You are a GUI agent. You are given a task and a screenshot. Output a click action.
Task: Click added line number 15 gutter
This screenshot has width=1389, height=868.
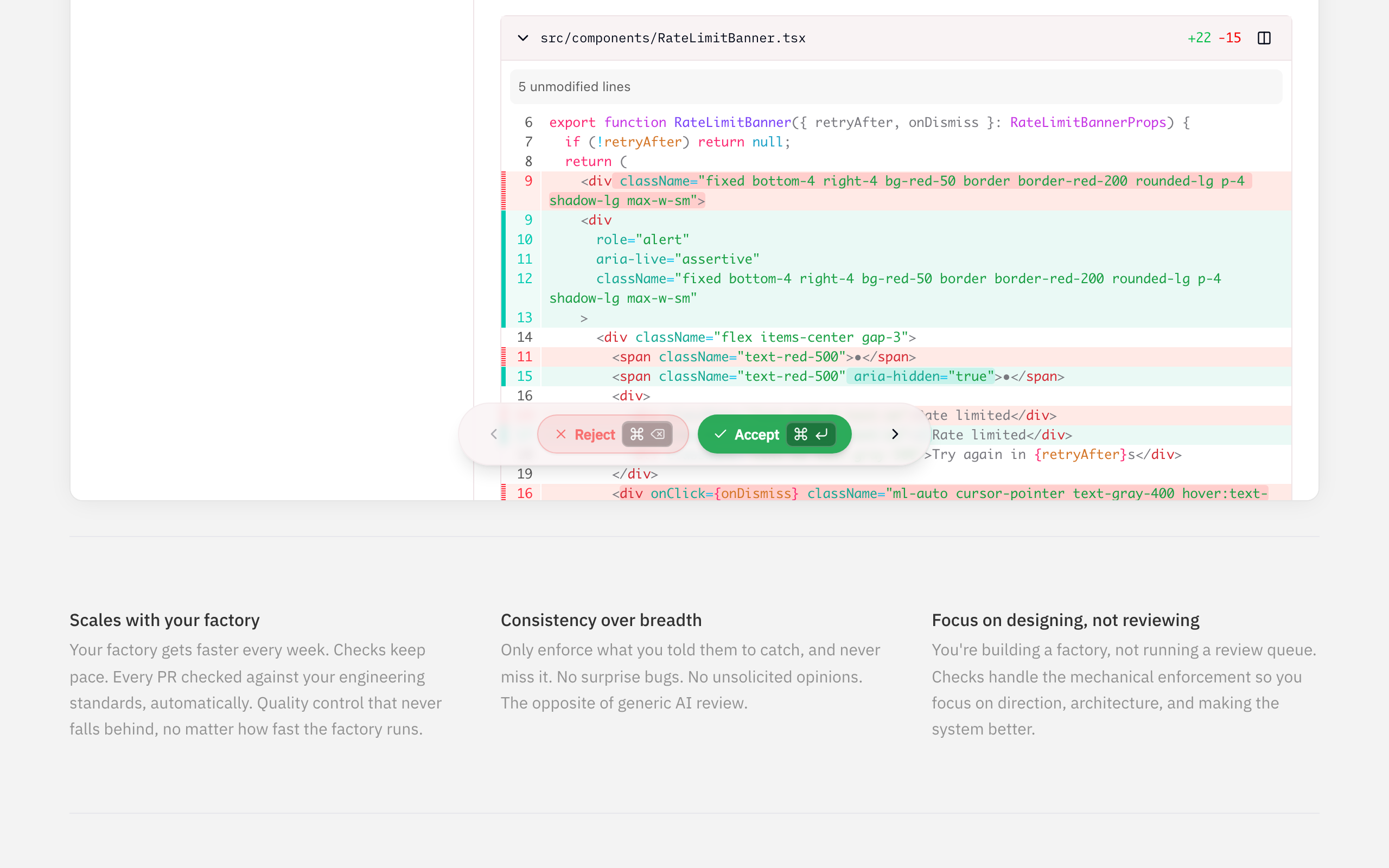[525, 376]
